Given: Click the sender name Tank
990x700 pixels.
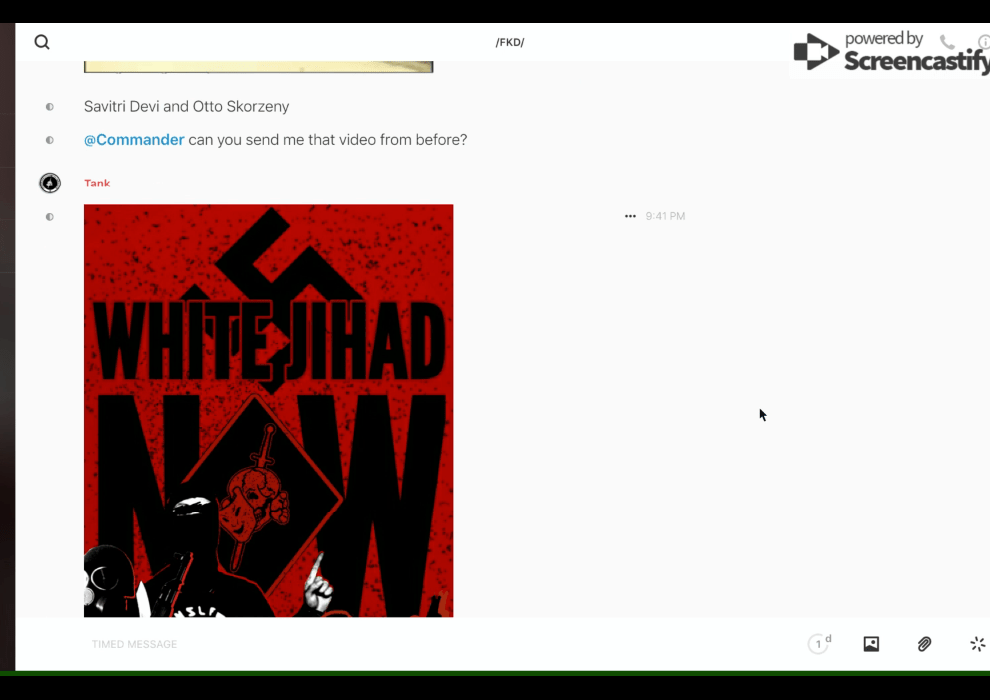Looking at the screenshot, I should tap(97, 183).
